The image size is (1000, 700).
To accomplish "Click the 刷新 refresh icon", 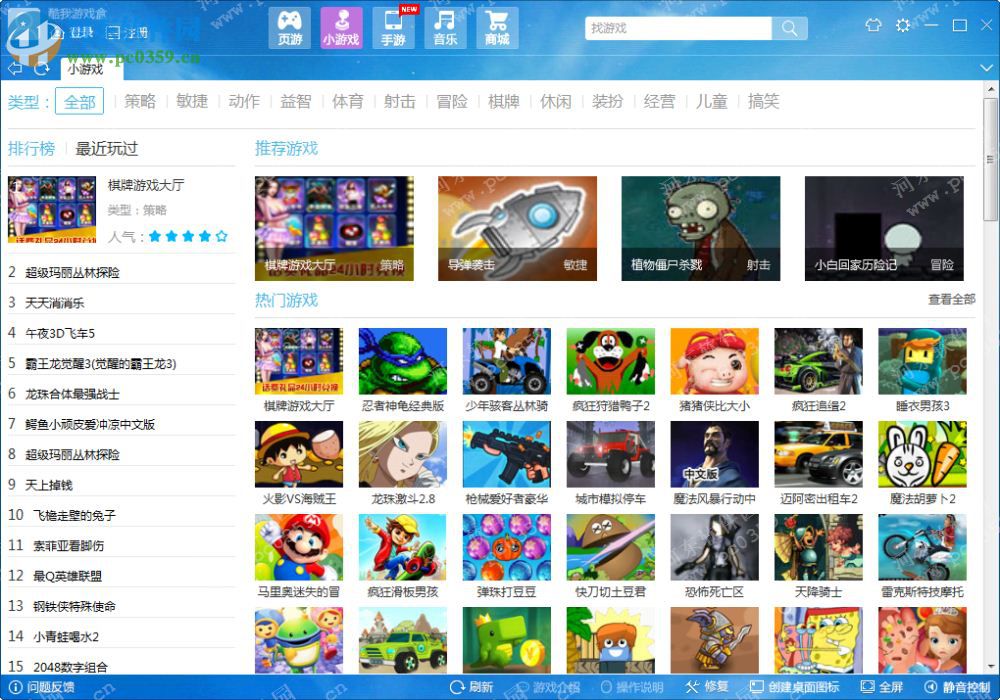I will 471,687.
